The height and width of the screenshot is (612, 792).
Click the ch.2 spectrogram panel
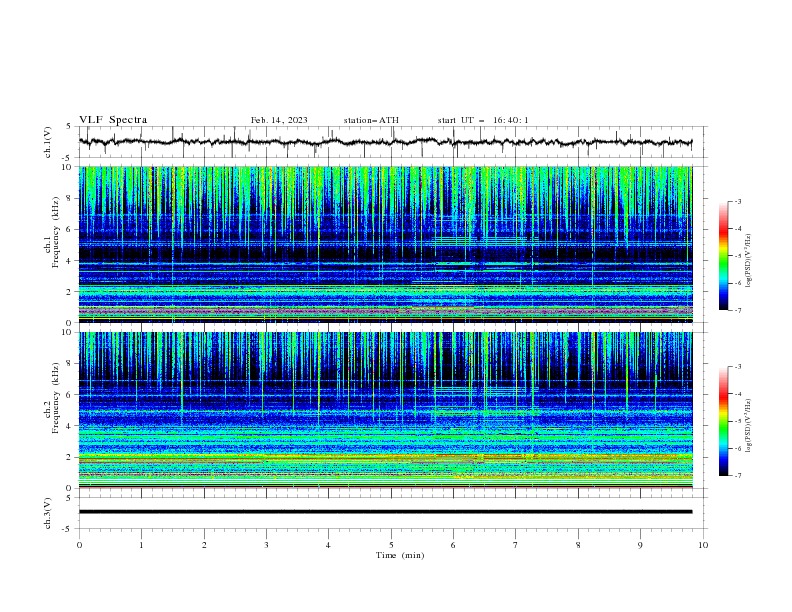[x=386, y=410]
